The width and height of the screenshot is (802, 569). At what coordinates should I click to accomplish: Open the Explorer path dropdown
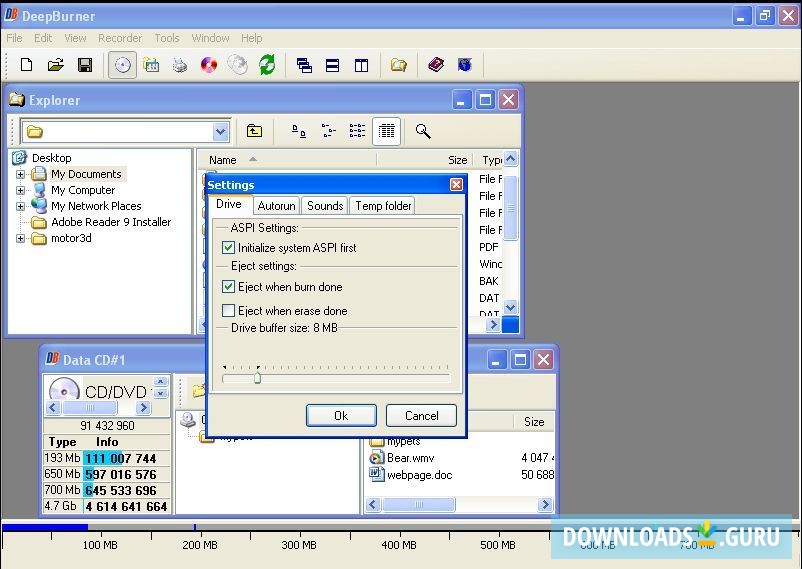pyautogui.click(x=220, y=132)
